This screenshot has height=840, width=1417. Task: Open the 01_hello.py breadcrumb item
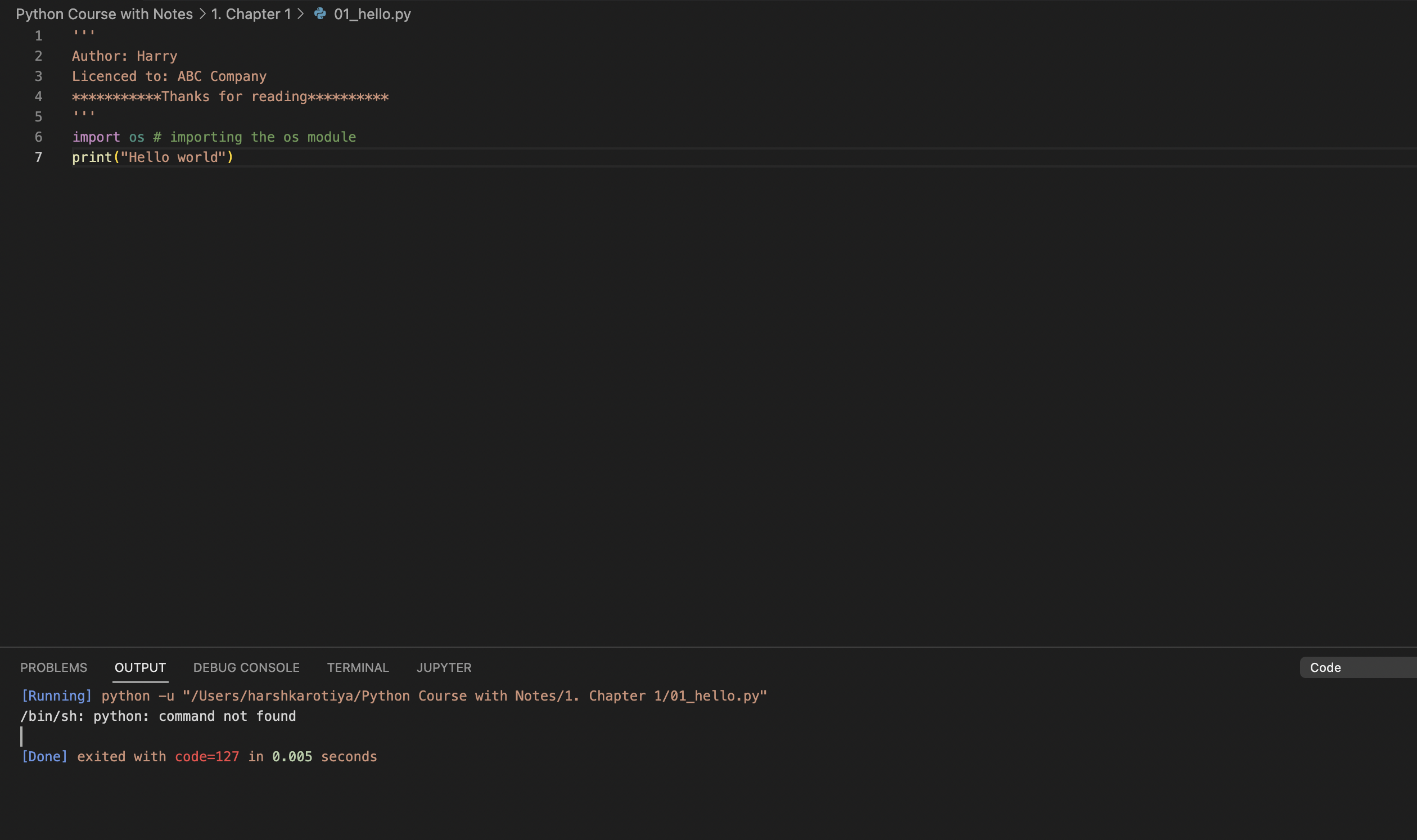(x=371, y=13)
